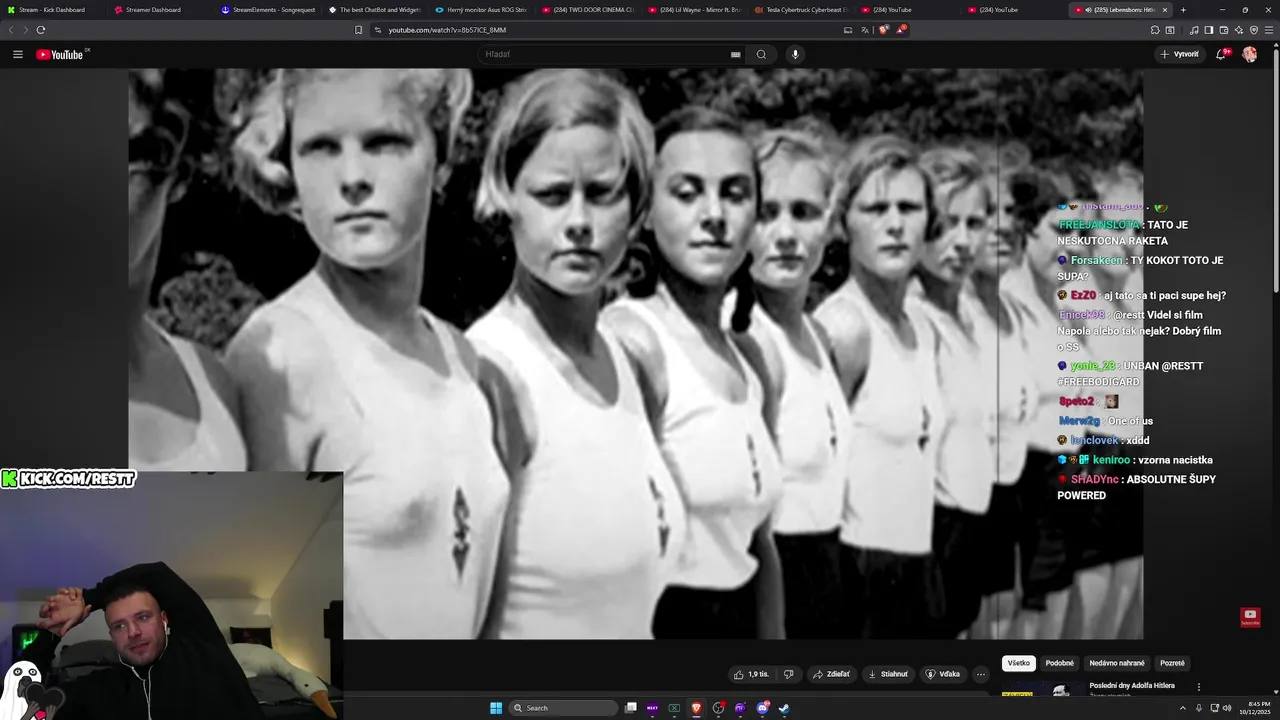Open the on-screen keyboard in search box
Viewport: 1280px width, 720px height.
[736, 54]
